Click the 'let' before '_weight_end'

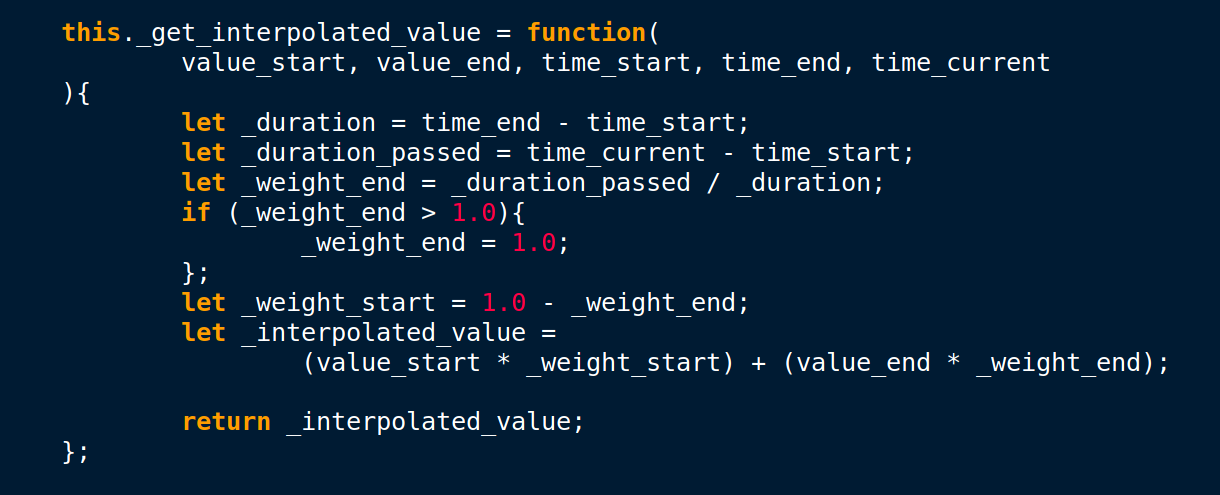click(x=204, y=183)
